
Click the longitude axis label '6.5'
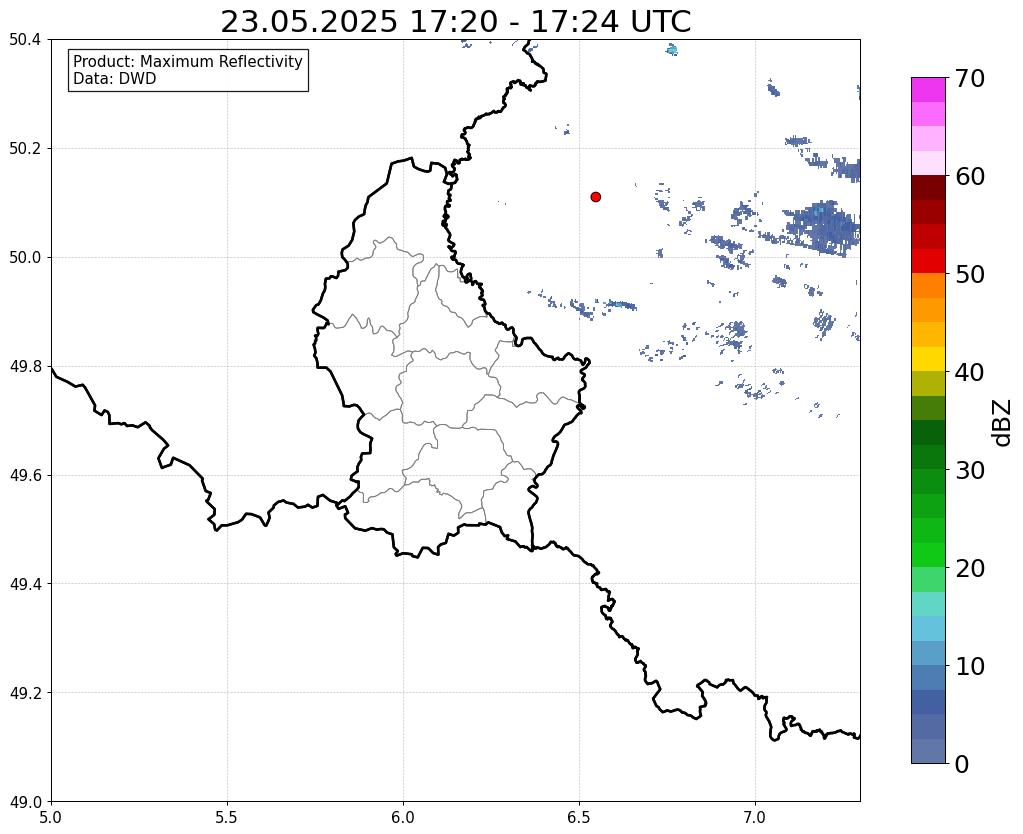(579, 818)
